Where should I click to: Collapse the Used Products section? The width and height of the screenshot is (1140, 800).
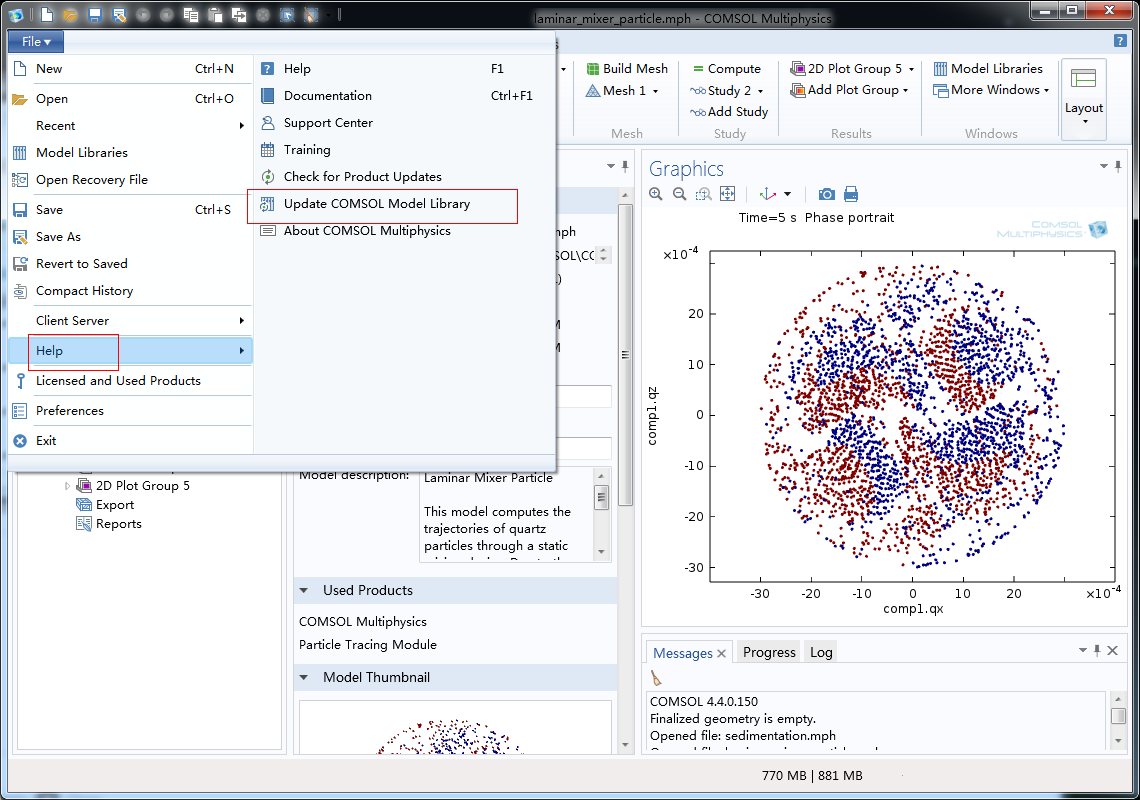tap(303, 591)
